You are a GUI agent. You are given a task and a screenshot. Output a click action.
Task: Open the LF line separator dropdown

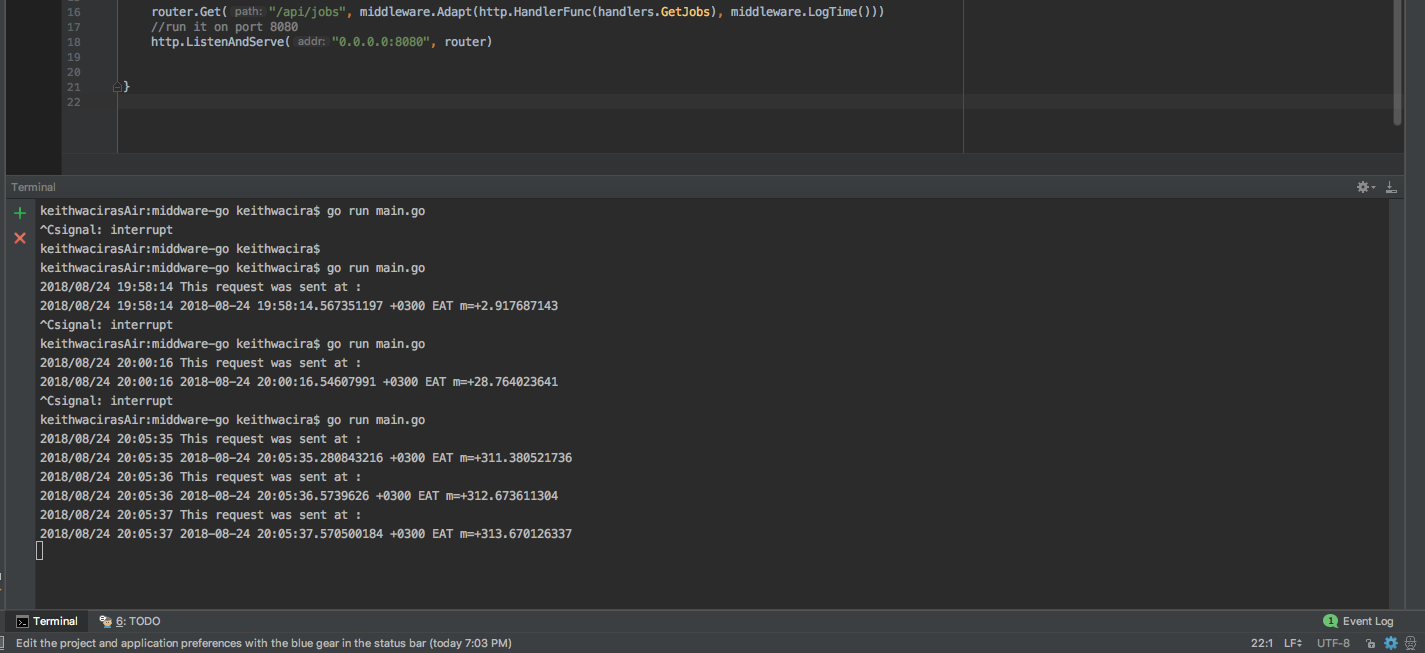point(1292,643)
